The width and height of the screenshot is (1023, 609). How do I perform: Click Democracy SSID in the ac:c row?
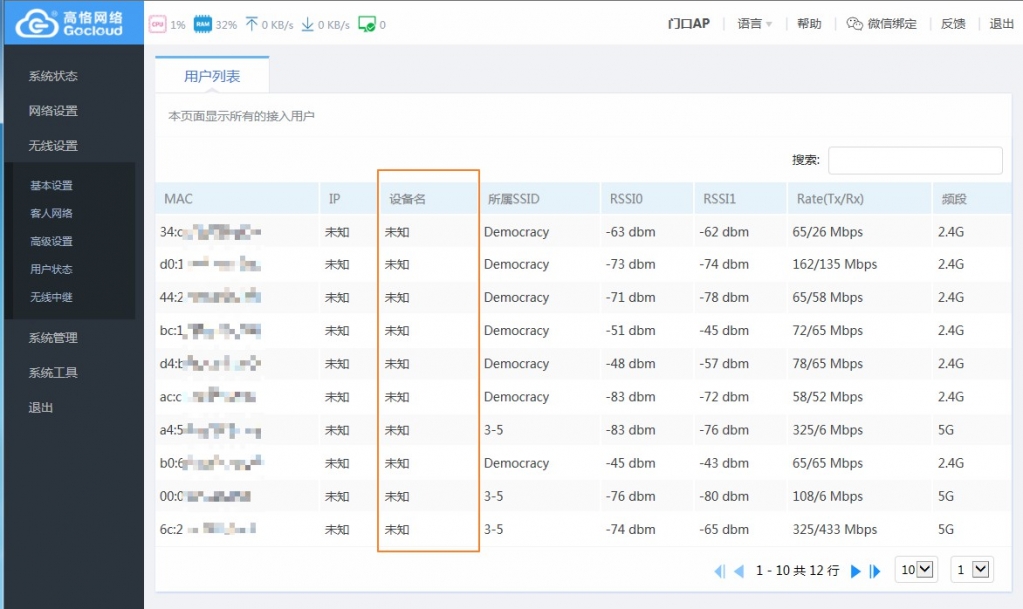tap(516, 397)
